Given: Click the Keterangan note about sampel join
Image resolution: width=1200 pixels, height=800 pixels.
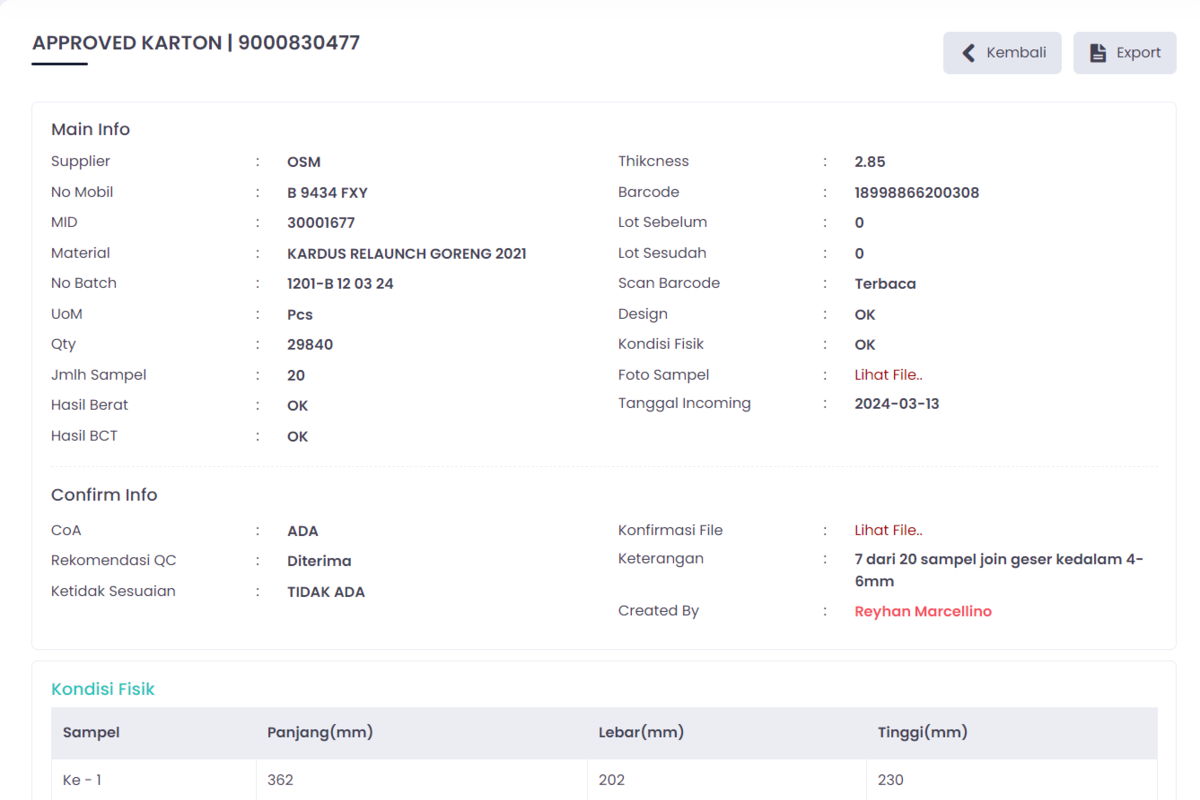Looking at the screenshot, I should click(x=998, y=570).
